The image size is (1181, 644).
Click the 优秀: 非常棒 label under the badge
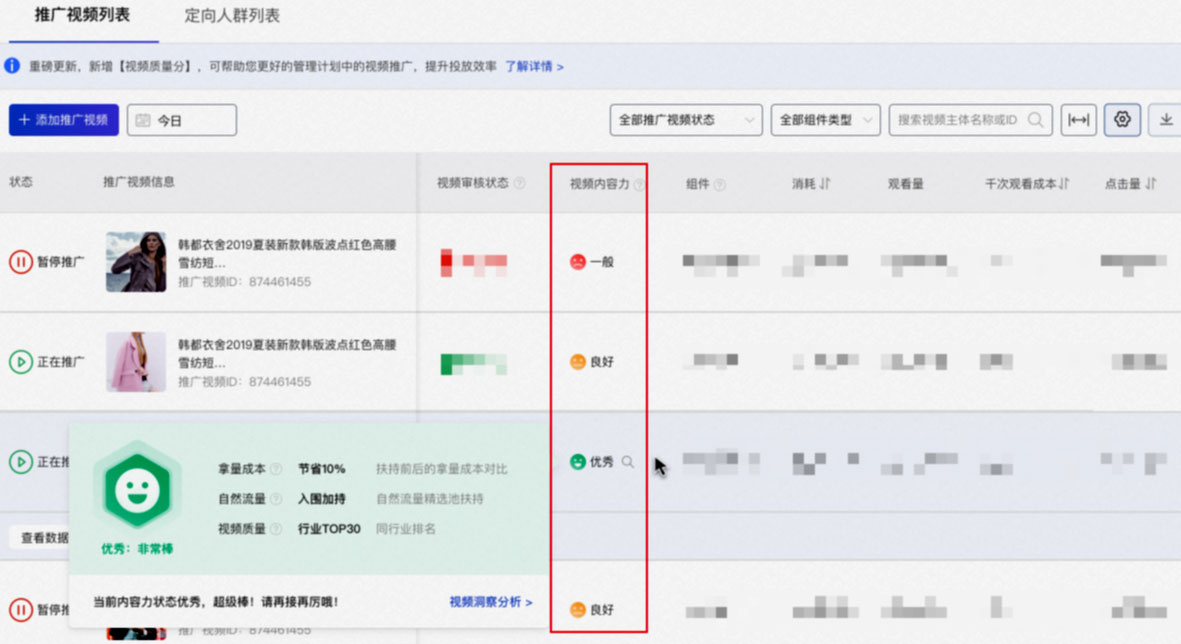137,548
